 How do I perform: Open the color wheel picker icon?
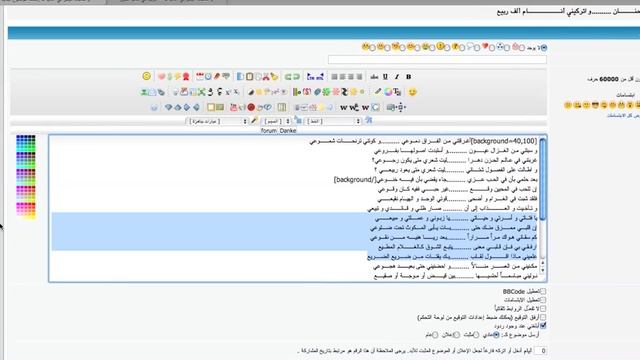[388, 92]
